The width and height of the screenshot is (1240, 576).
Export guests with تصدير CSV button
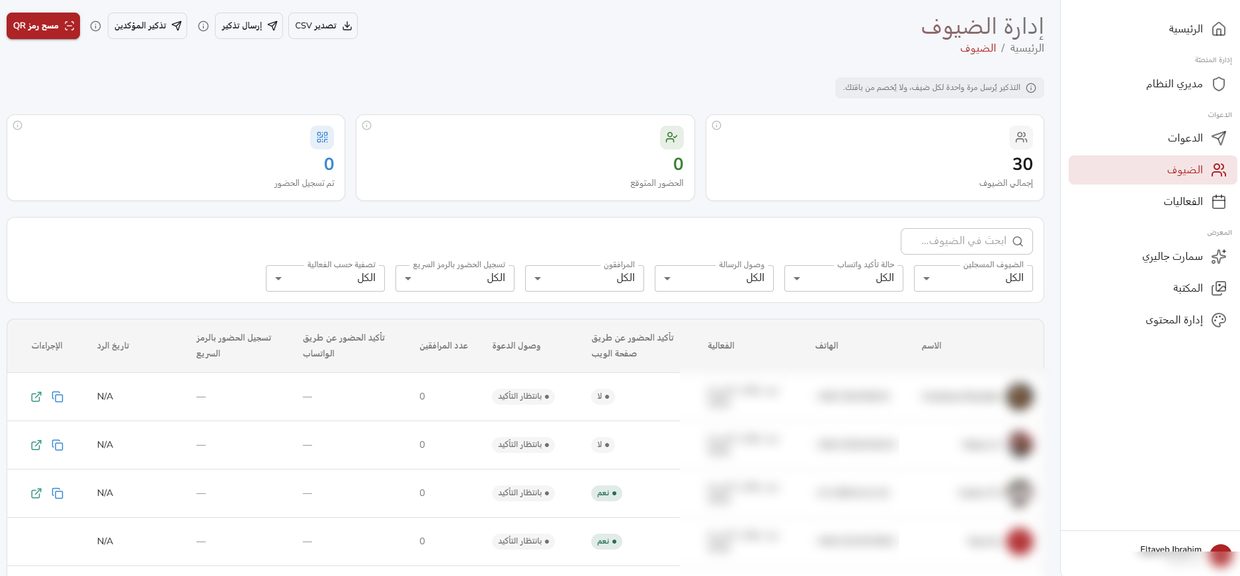pos(323,26)
